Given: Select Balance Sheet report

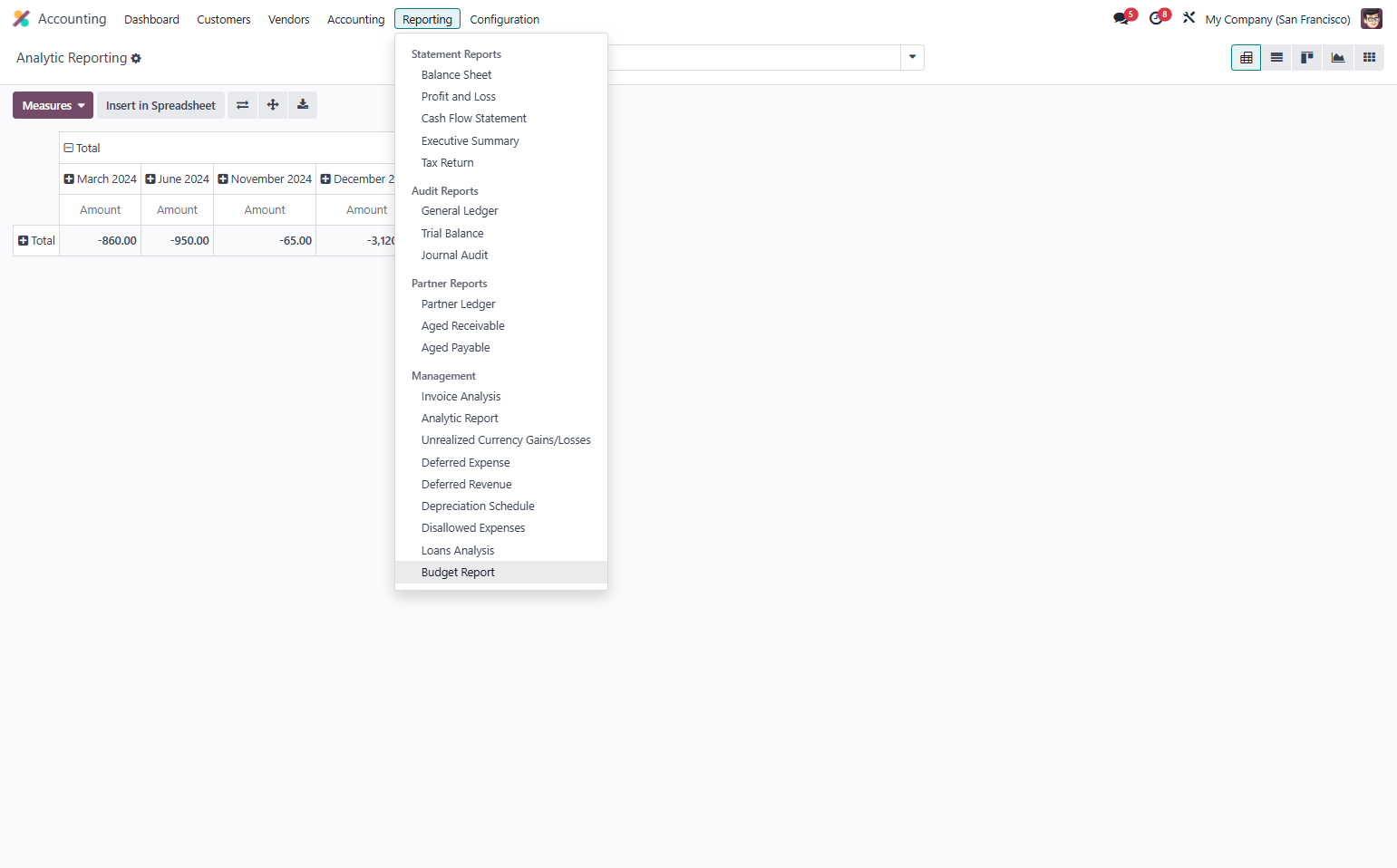Looking at the screenshot, I should coord(501,74).
